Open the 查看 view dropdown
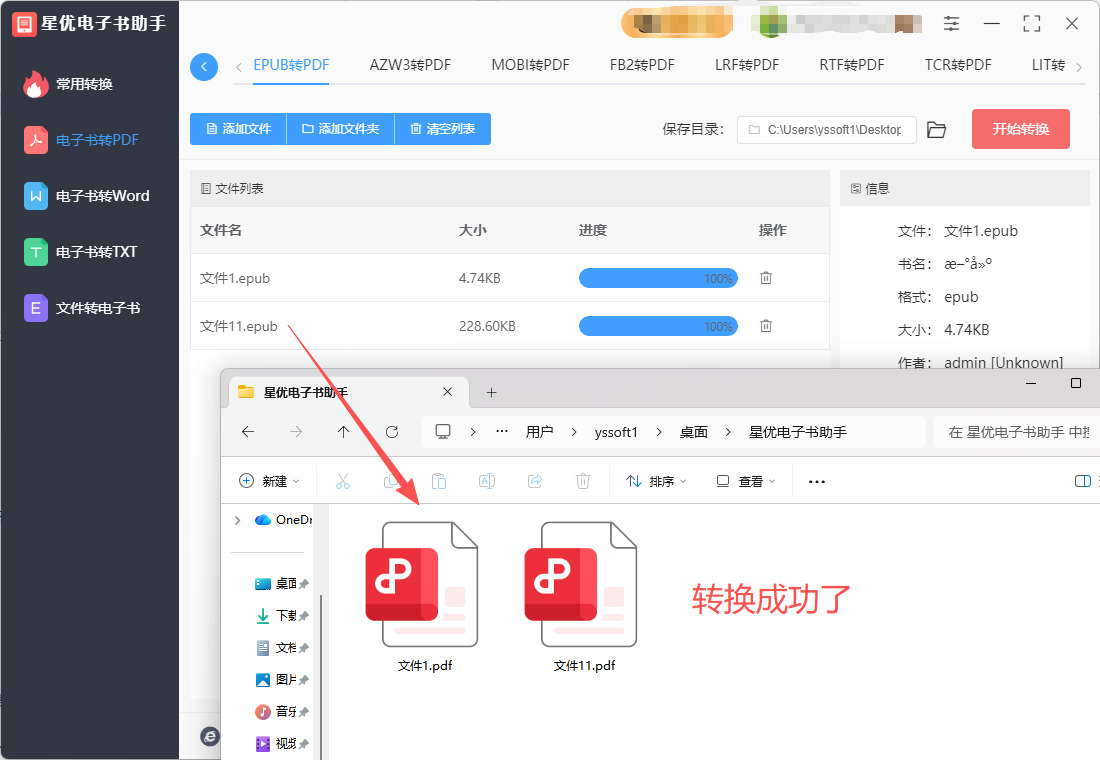The width and height of the screenshot is (1100, 760). [x=746, y=481]
